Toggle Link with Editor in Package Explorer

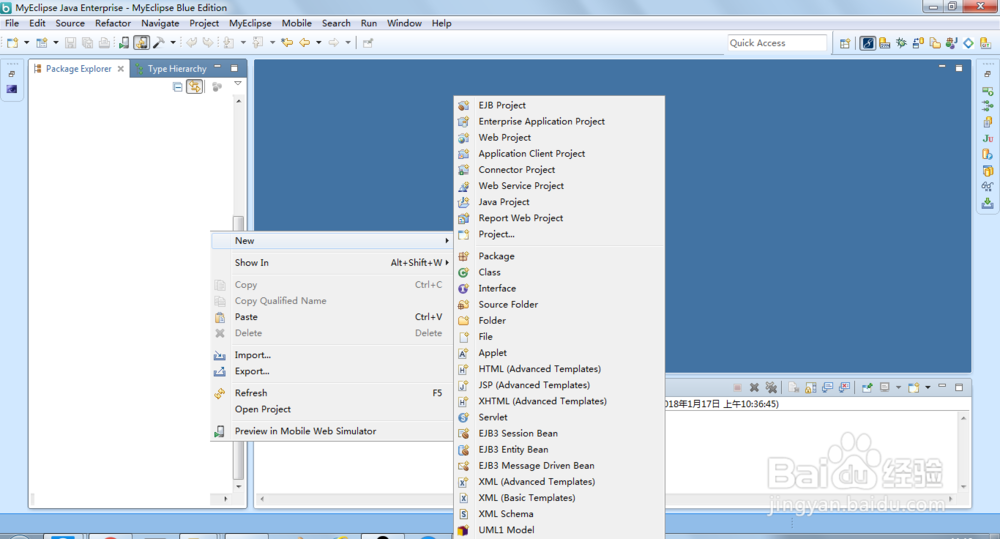[x=195, y=87]
